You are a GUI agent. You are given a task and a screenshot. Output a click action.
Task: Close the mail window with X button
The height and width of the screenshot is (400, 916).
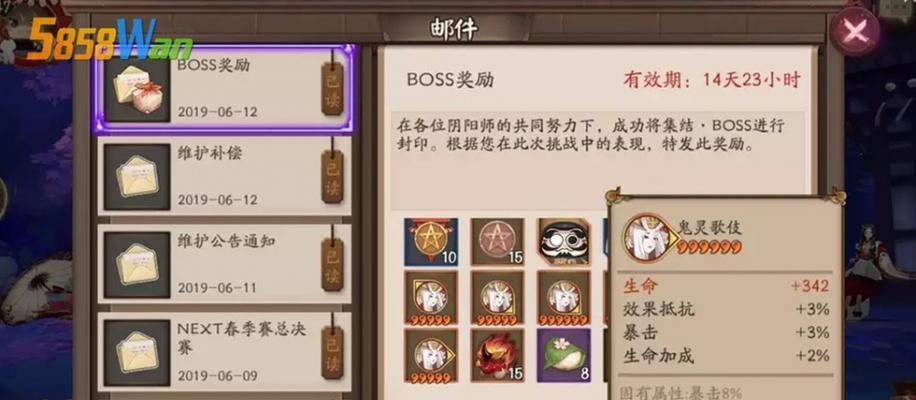pyautogui.click(x=855, y=32)
